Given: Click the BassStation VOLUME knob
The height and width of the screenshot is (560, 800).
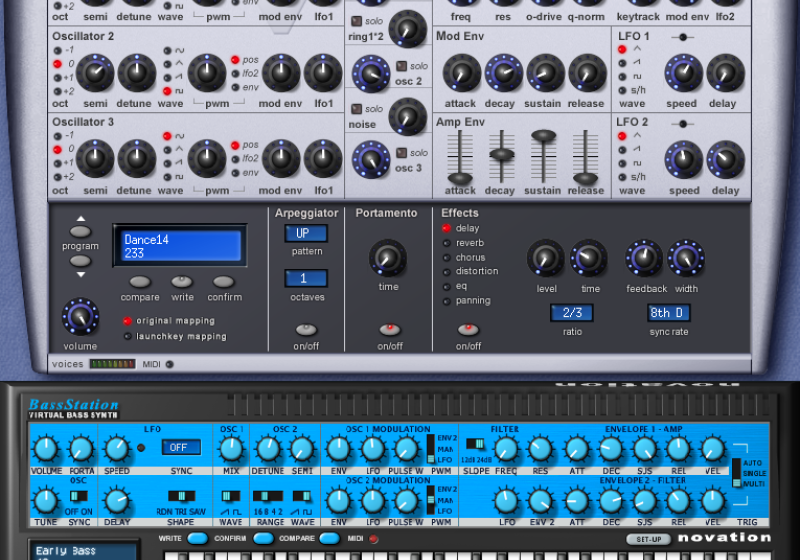Looking at the screenshot, I should [46, 449].
